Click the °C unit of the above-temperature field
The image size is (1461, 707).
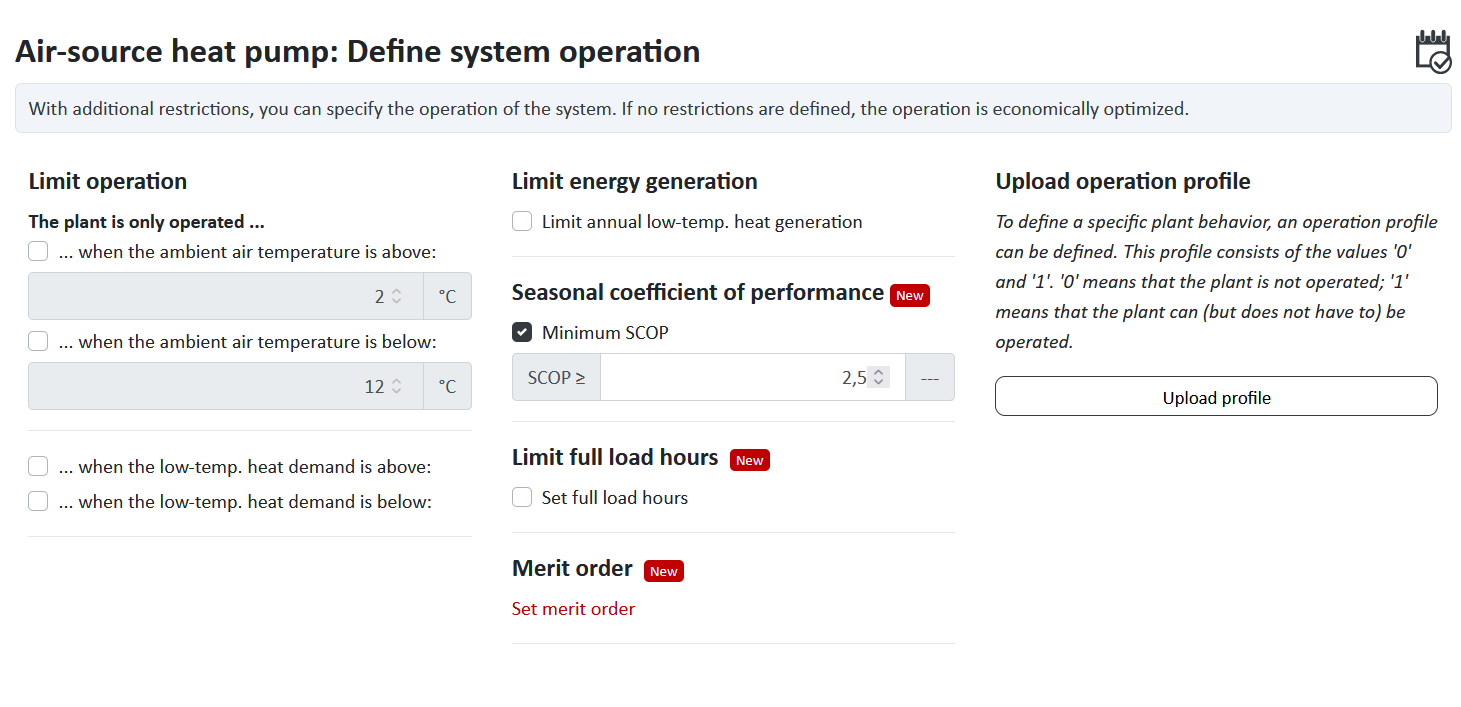click(x=447, y=296)
